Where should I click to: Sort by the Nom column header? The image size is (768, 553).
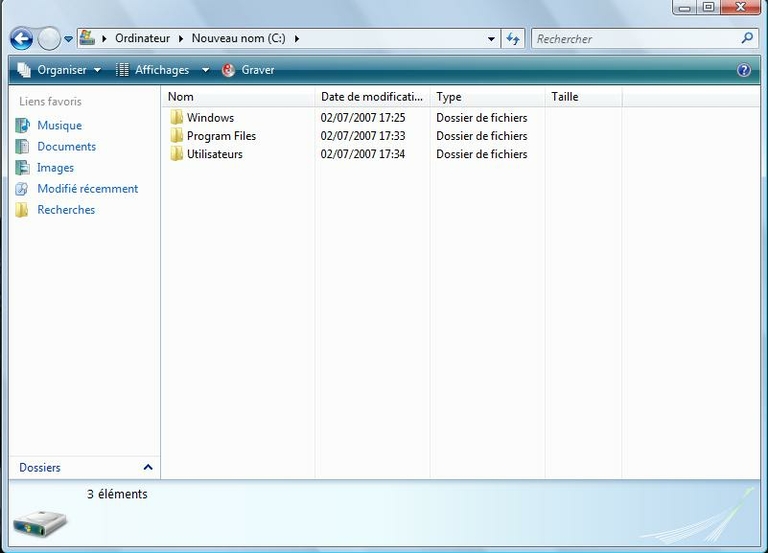(x=238, y=97)
